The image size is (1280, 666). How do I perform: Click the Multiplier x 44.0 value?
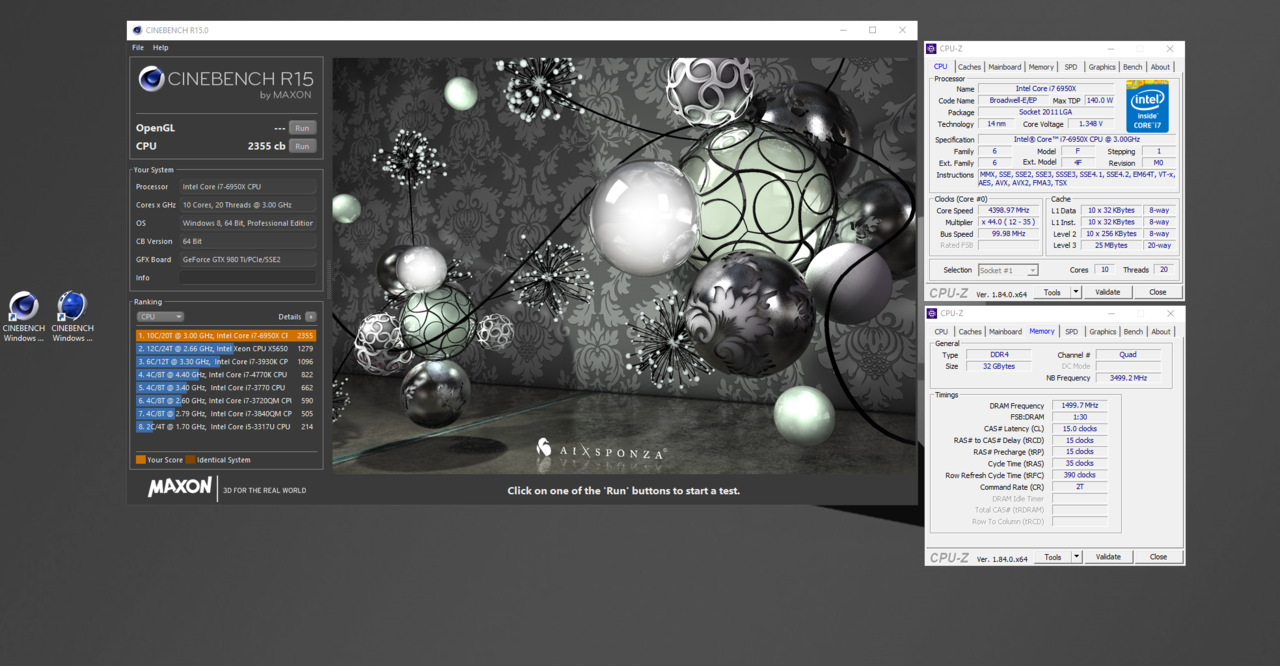[1009, 222]
